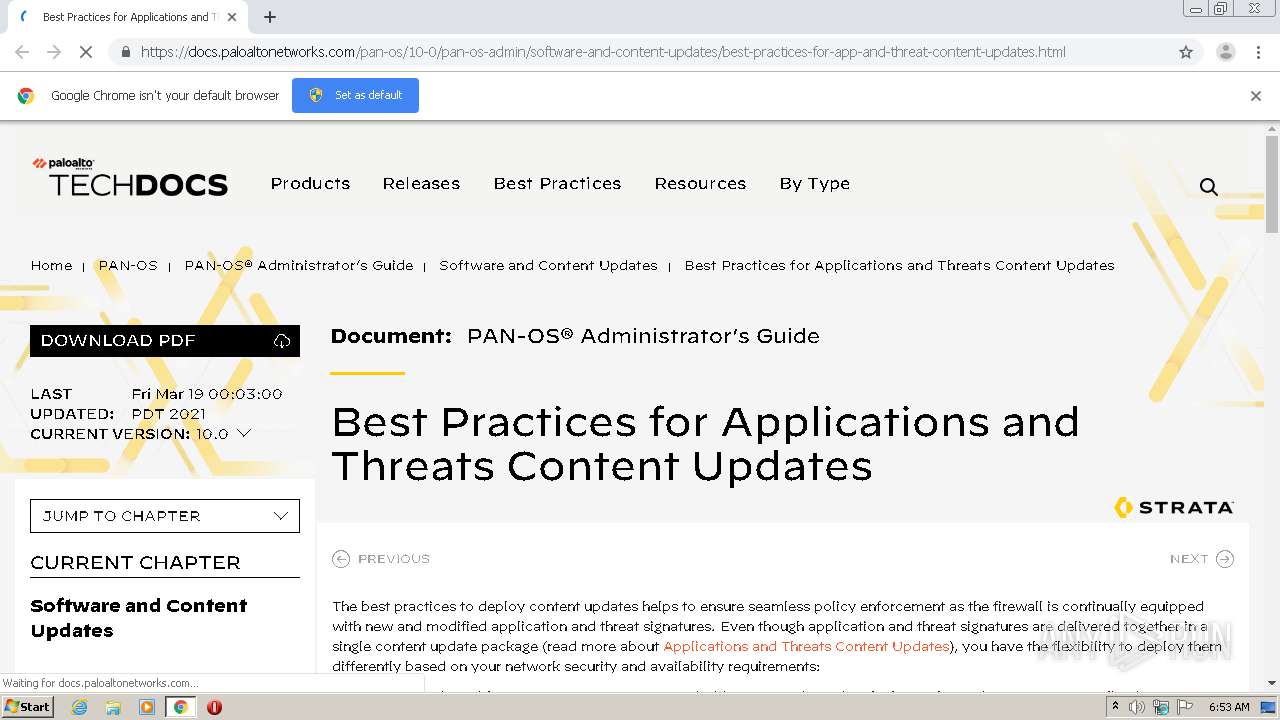Dismiss the default browser notification bar
Screen dimensions: 1280x720
tap(1256, 96)
